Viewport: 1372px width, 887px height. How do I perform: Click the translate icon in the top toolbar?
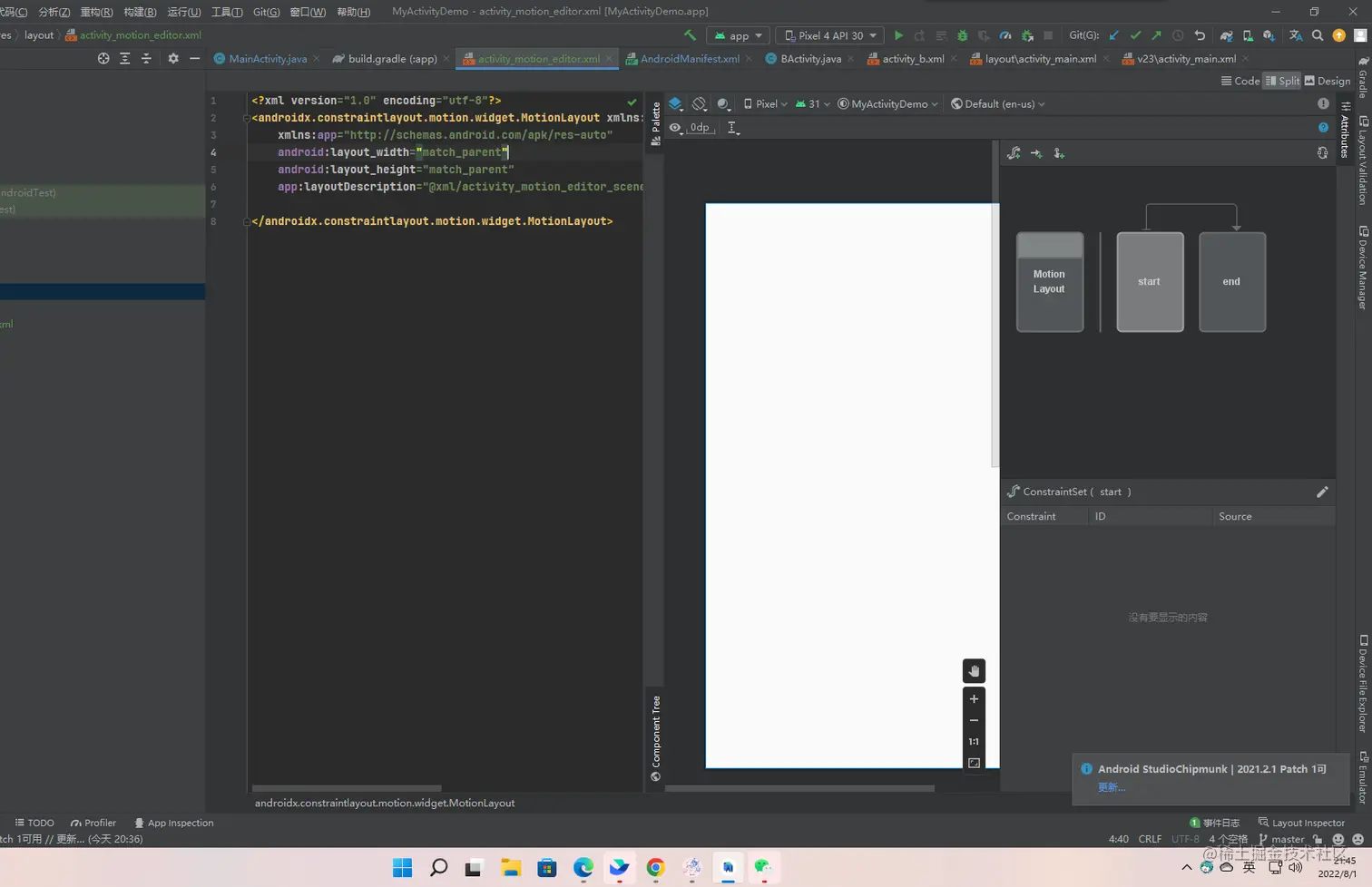[x=1296, y=35]
